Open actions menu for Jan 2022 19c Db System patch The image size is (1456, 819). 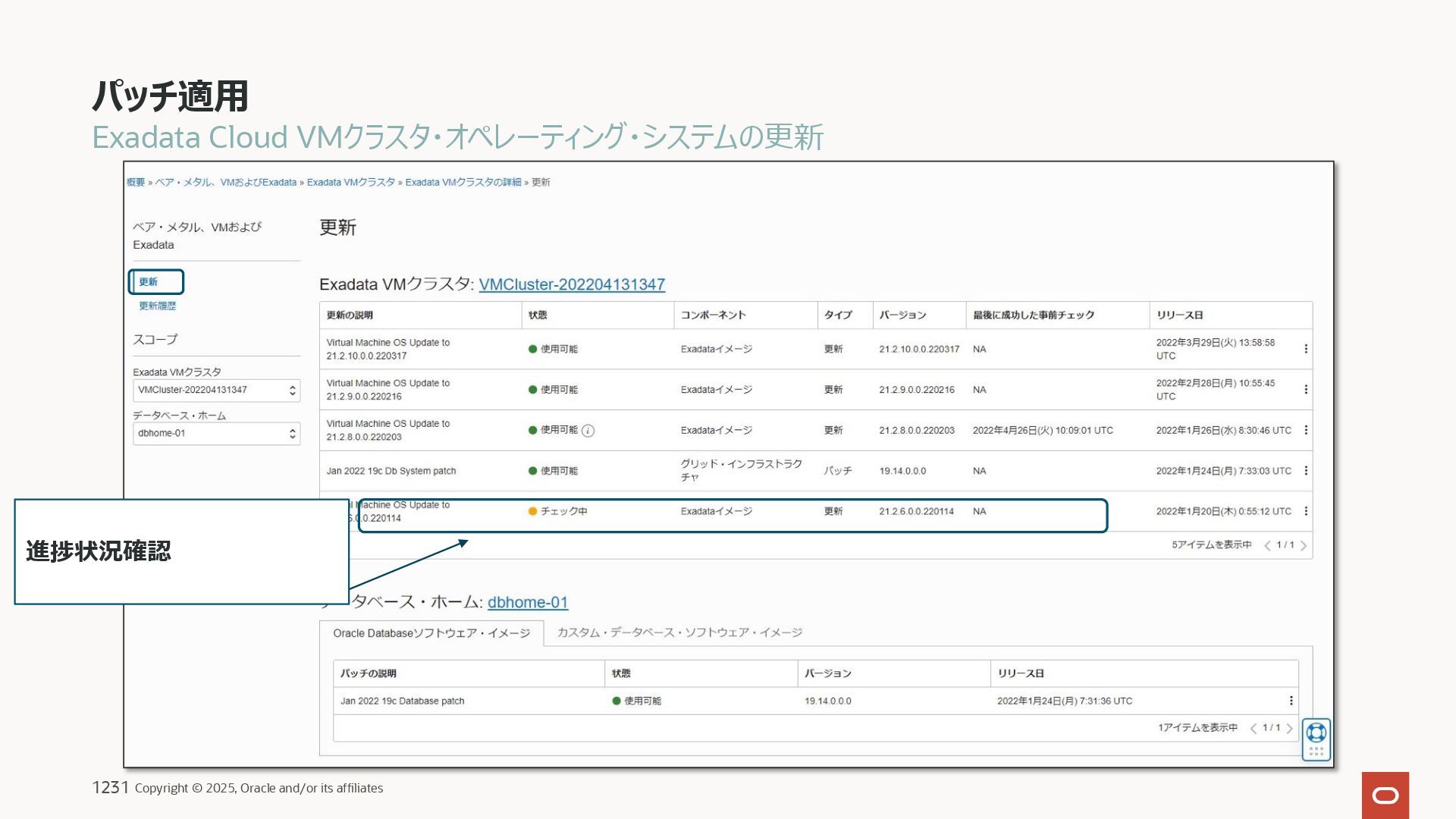(x=1306, y=471)
